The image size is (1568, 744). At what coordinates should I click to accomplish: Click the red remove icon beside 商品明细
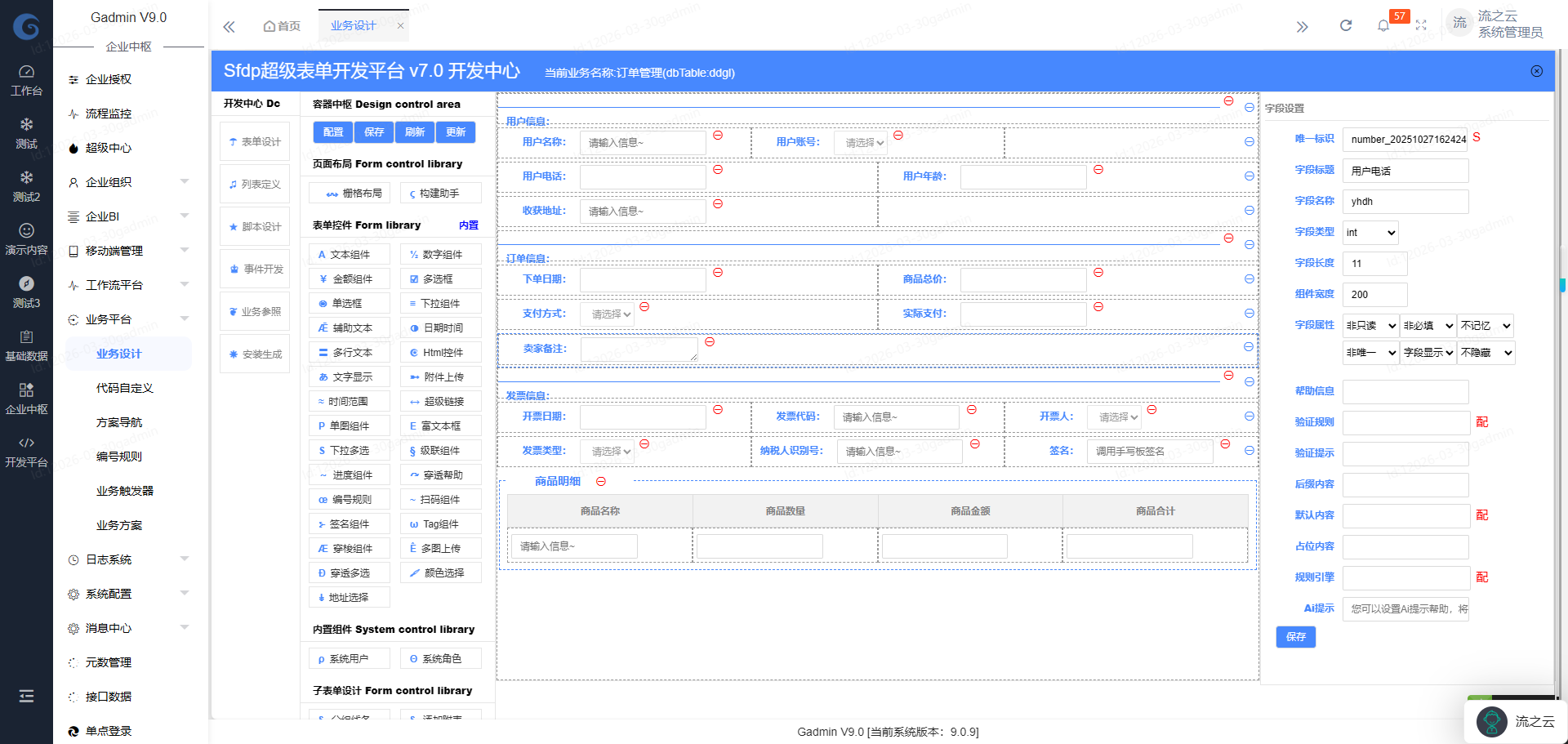coord(601,482)
